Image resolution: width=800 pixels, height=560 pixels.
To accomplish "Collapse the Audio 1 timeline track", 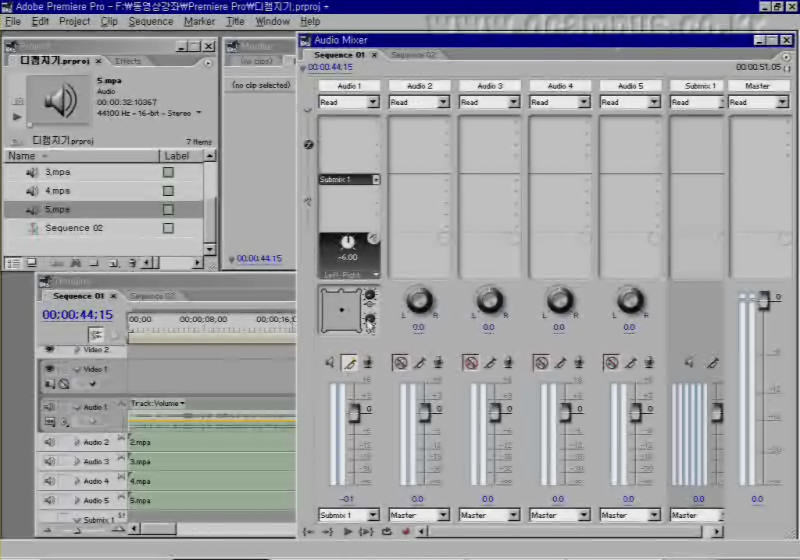I will 77,407.
